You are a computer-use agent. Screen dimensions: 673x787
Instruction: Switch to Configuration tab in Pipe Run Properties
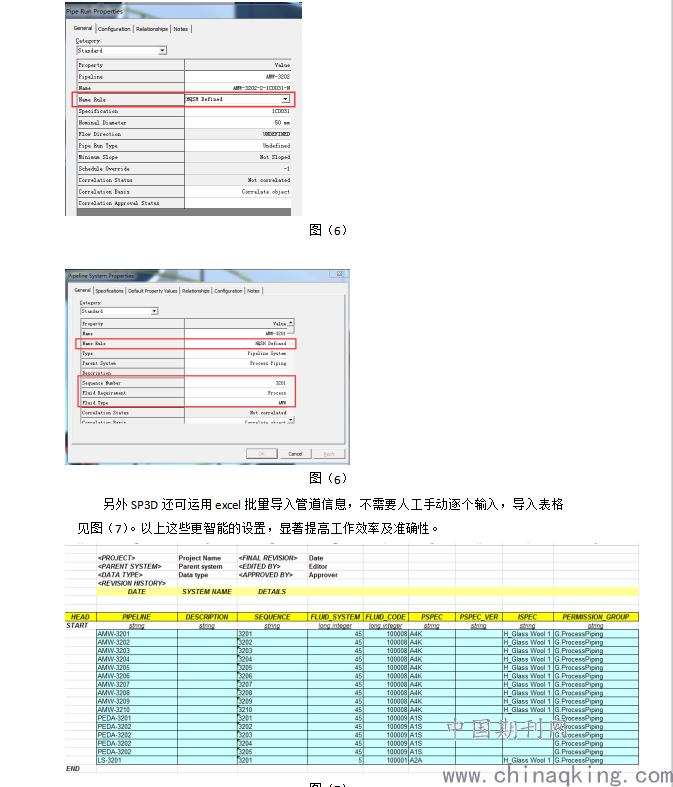click(114, 29)
